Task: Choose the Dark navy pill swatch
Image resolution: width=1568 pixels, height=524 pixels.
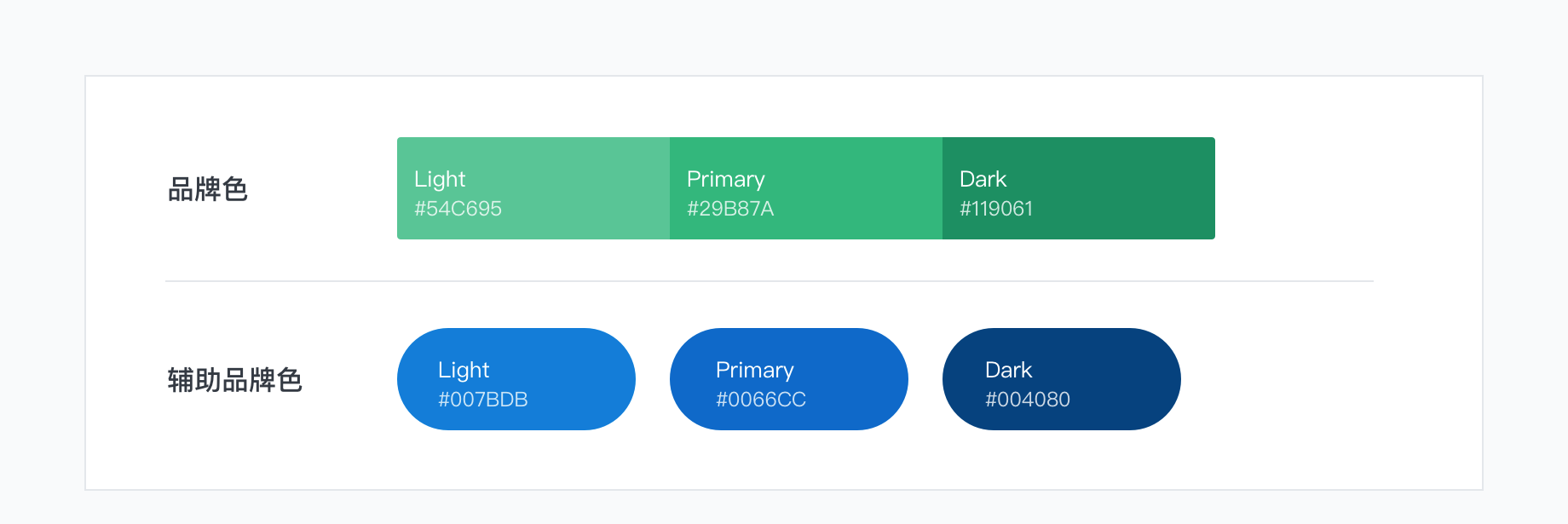Action: click(1062, 379)
